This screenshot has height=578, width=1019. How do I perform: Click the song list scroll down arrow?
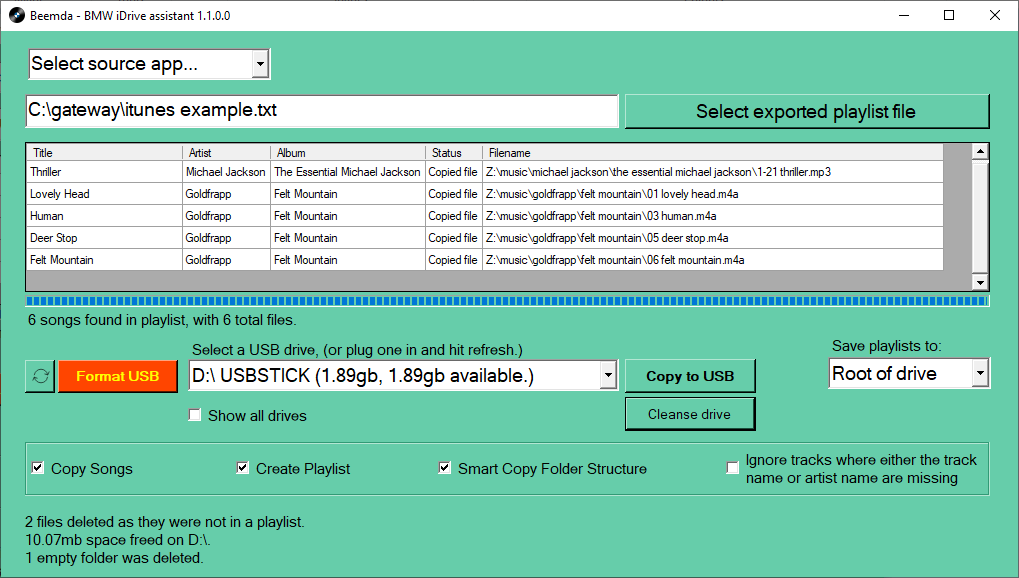(980, 282)
